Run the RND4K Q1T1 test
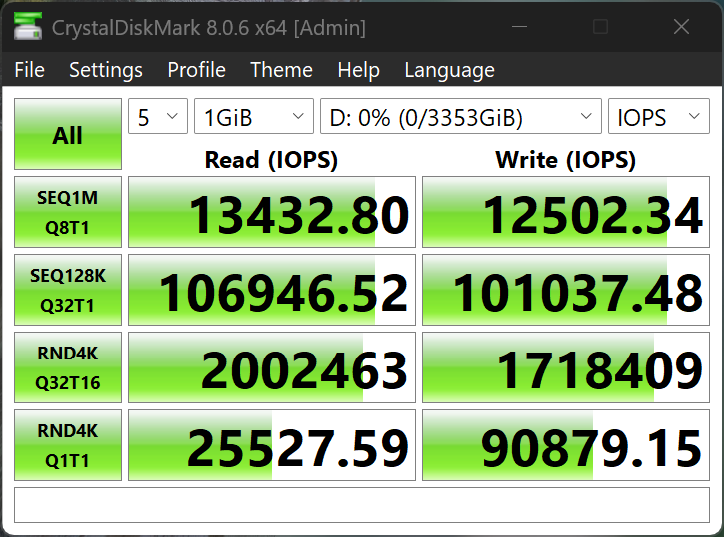Image resolution: width=724 pixels, height=537 pixels. pos(68,445)
